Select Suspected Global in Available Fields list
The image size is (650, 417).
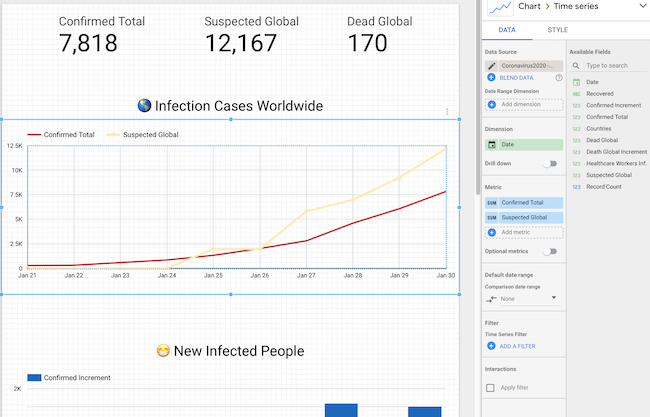tap(609, 175)
